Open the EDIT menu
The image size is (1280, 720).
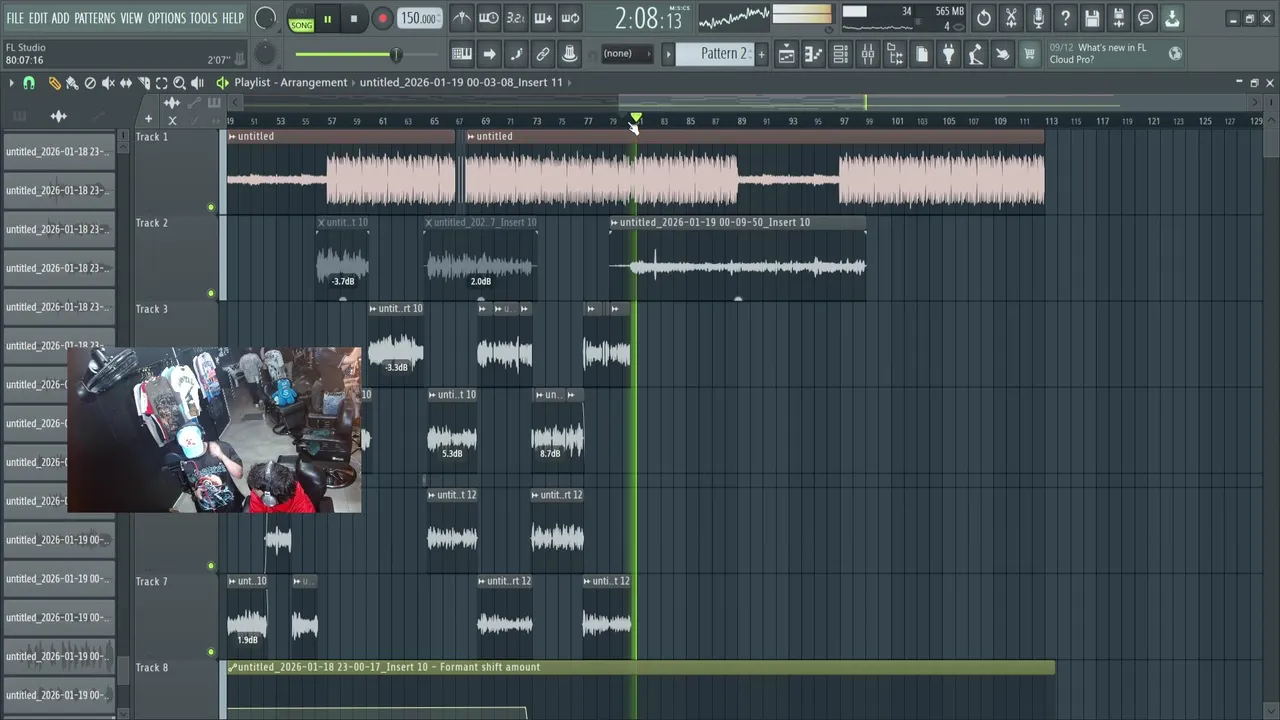tap(38, 18)
